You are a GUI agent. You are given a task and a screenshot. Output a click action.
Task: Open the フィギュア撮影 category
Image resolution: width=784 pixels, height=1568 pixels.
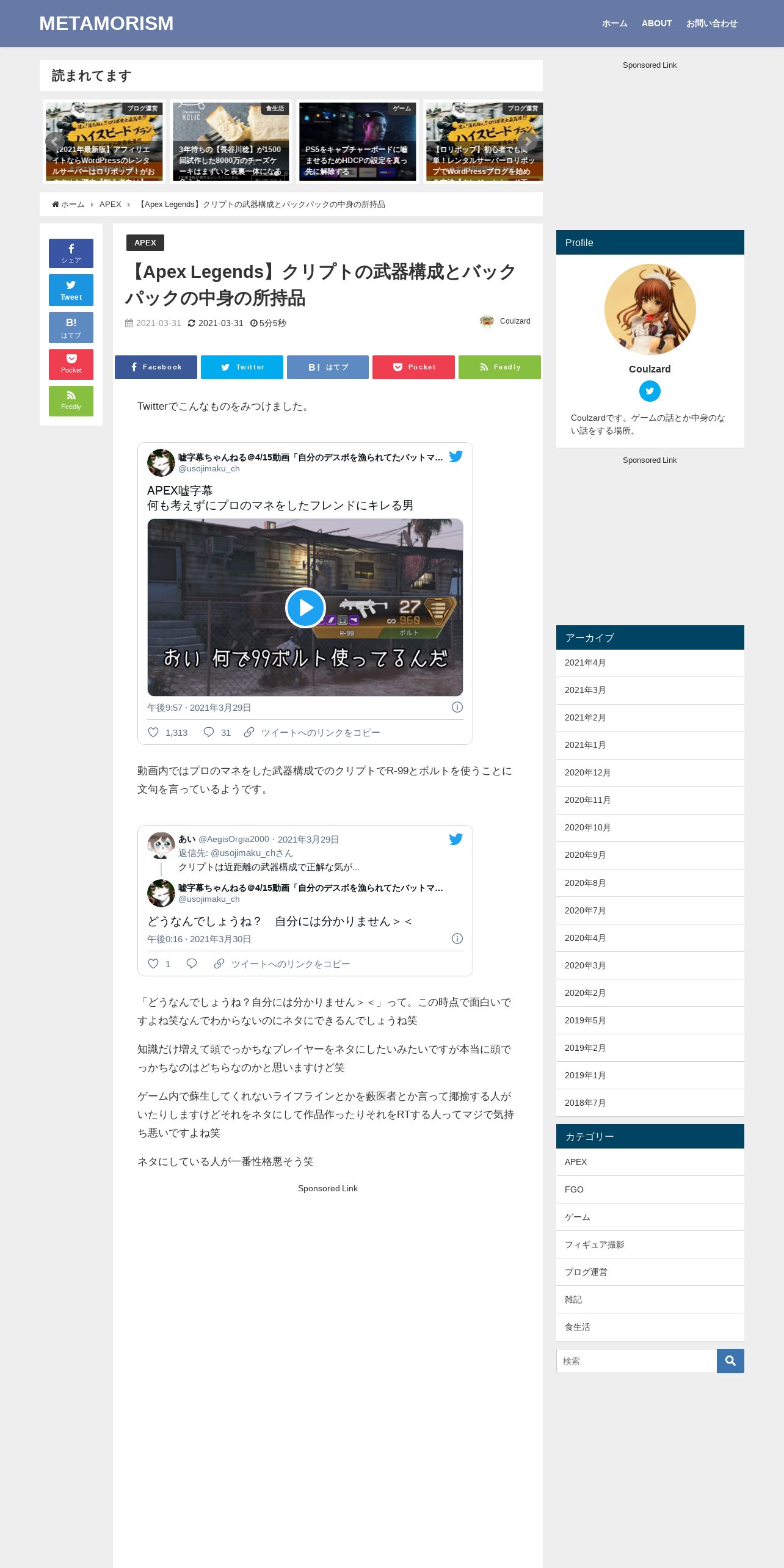click(650, 1244)
